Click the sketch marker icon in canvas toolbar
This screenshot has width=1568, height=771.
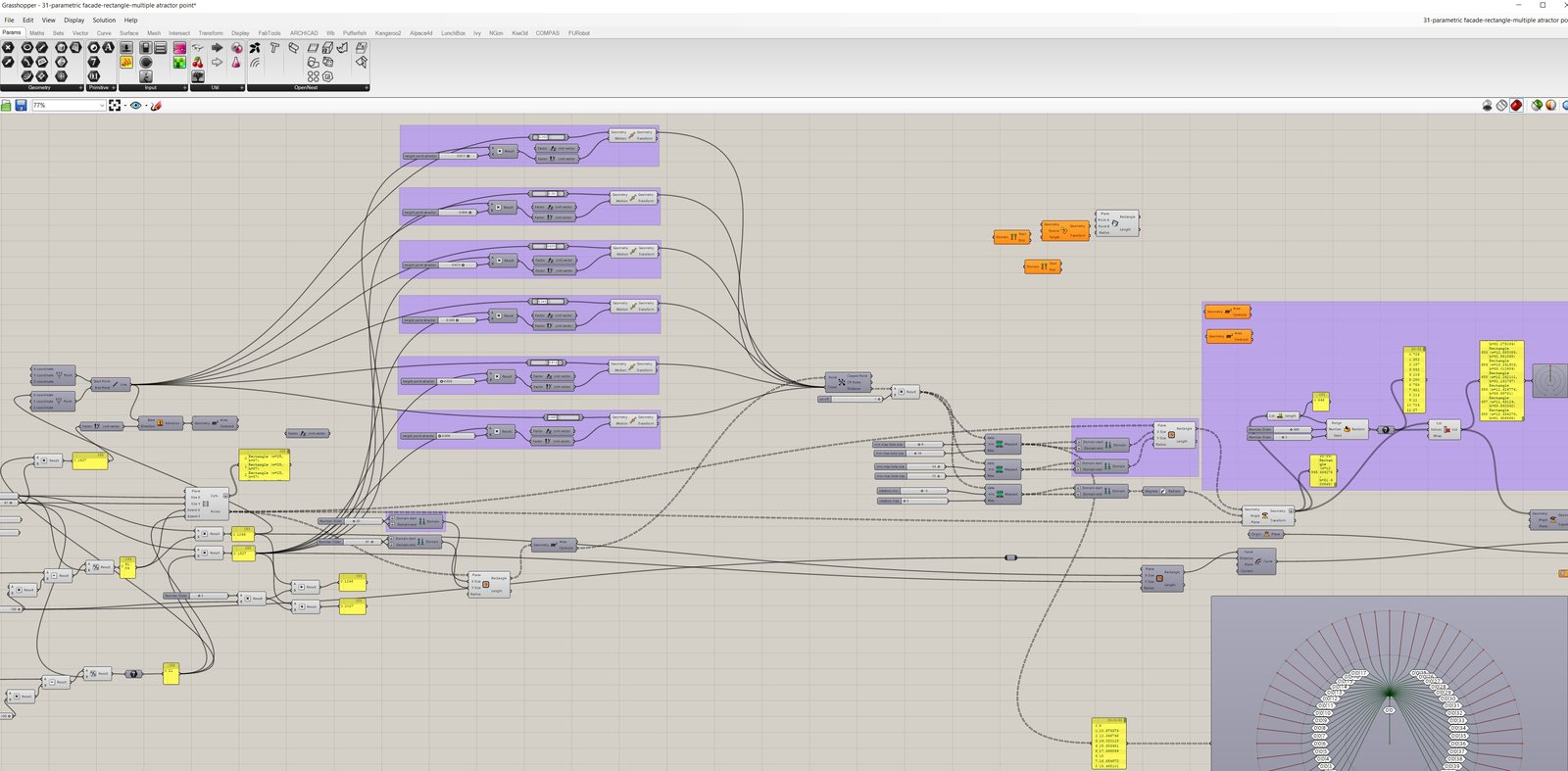[x=156, y=105]
